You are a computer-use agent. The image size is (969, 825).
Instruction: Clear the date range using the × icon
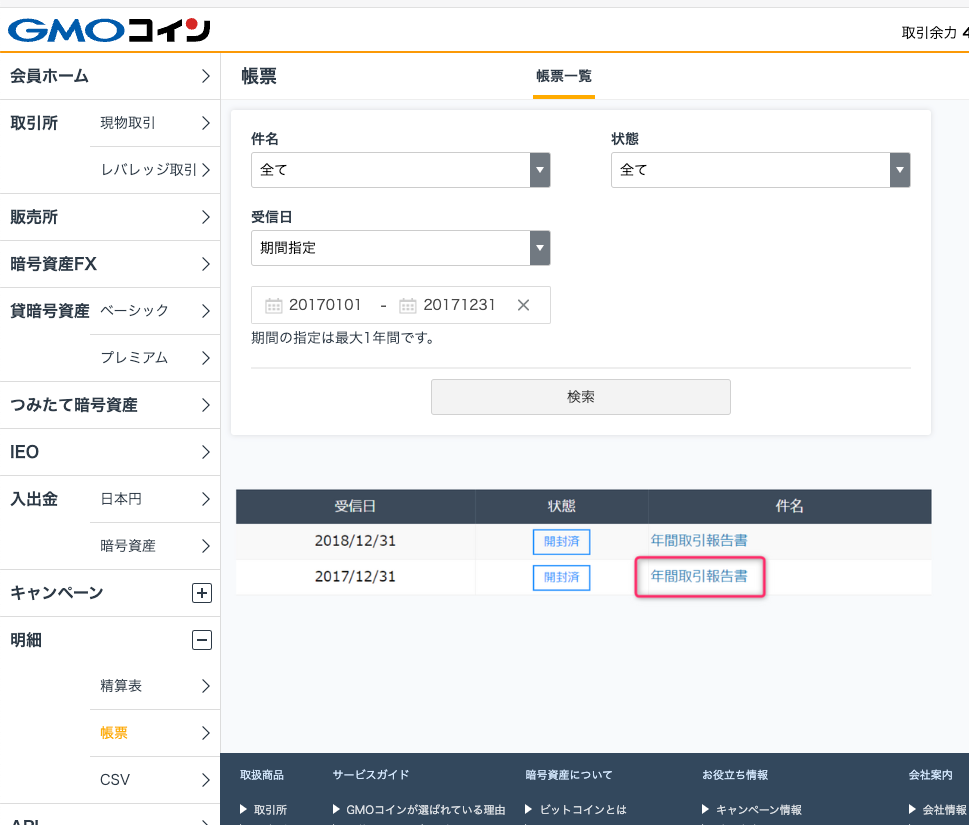[x=522, y=305]
